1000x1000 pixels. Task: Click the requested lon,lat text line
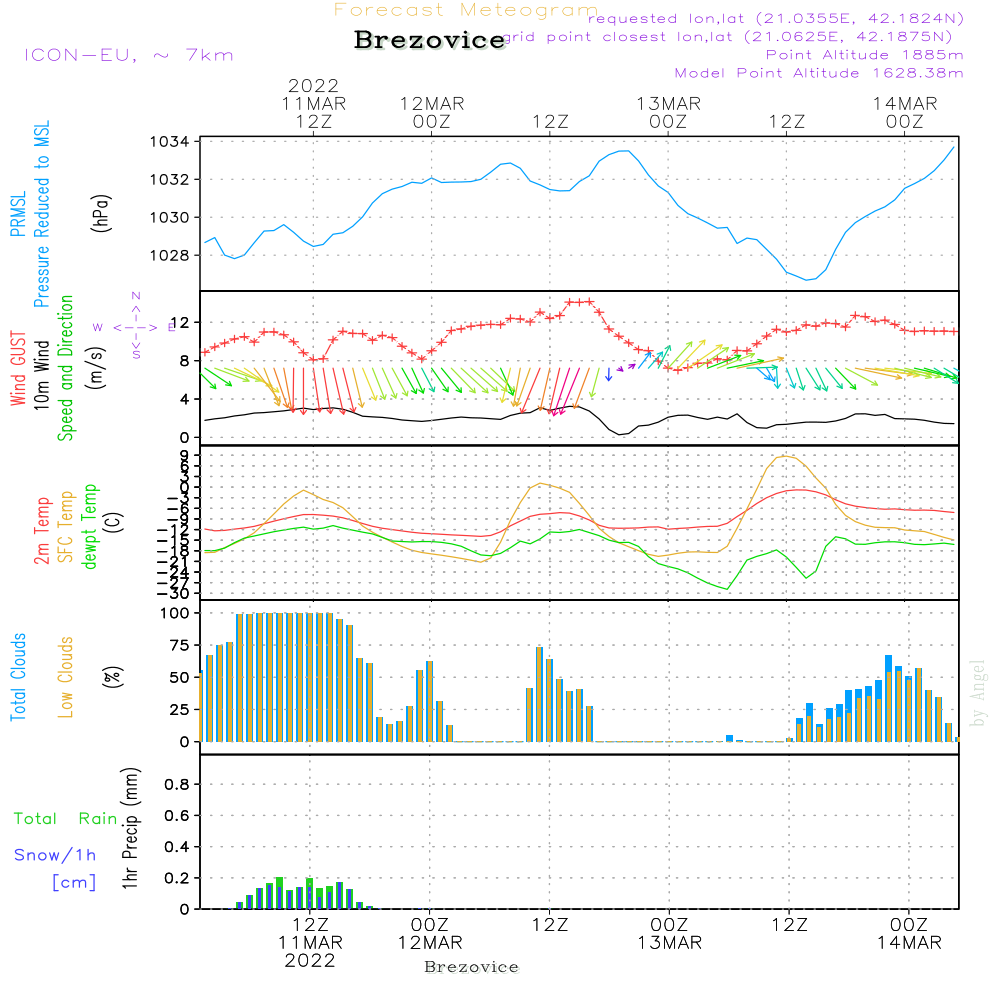pyautogui.click(x=776, y=19)
